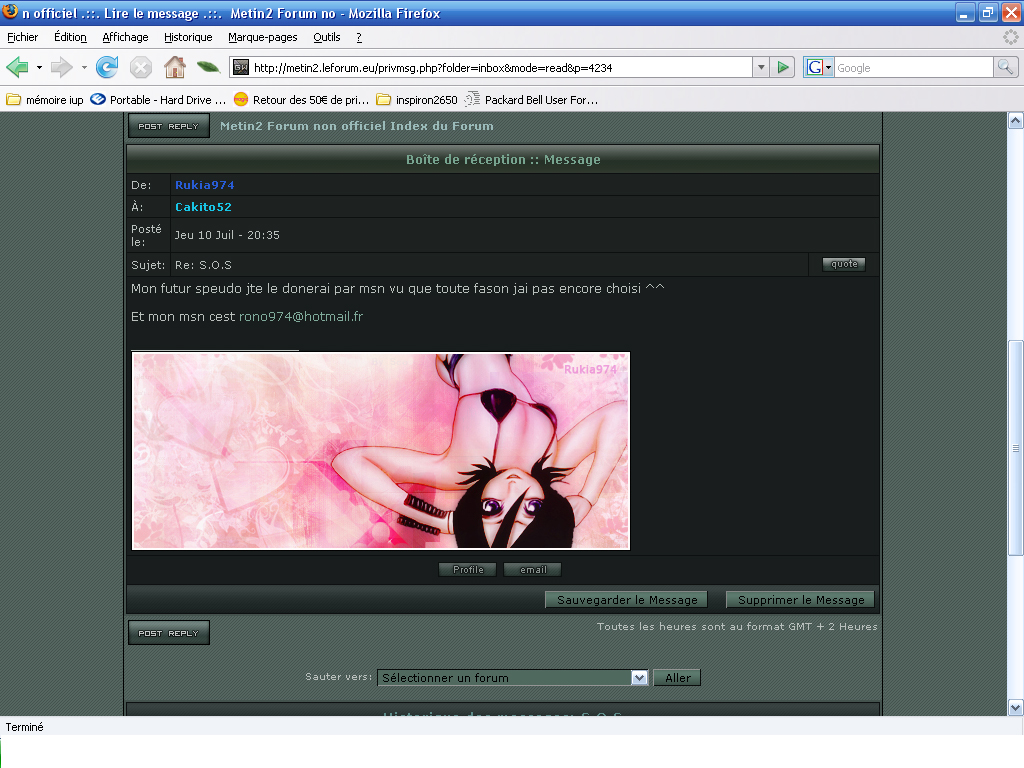Open the Back history dropdown arrow
Viewport: 1024px width, 768px height.
coord(39,67)
